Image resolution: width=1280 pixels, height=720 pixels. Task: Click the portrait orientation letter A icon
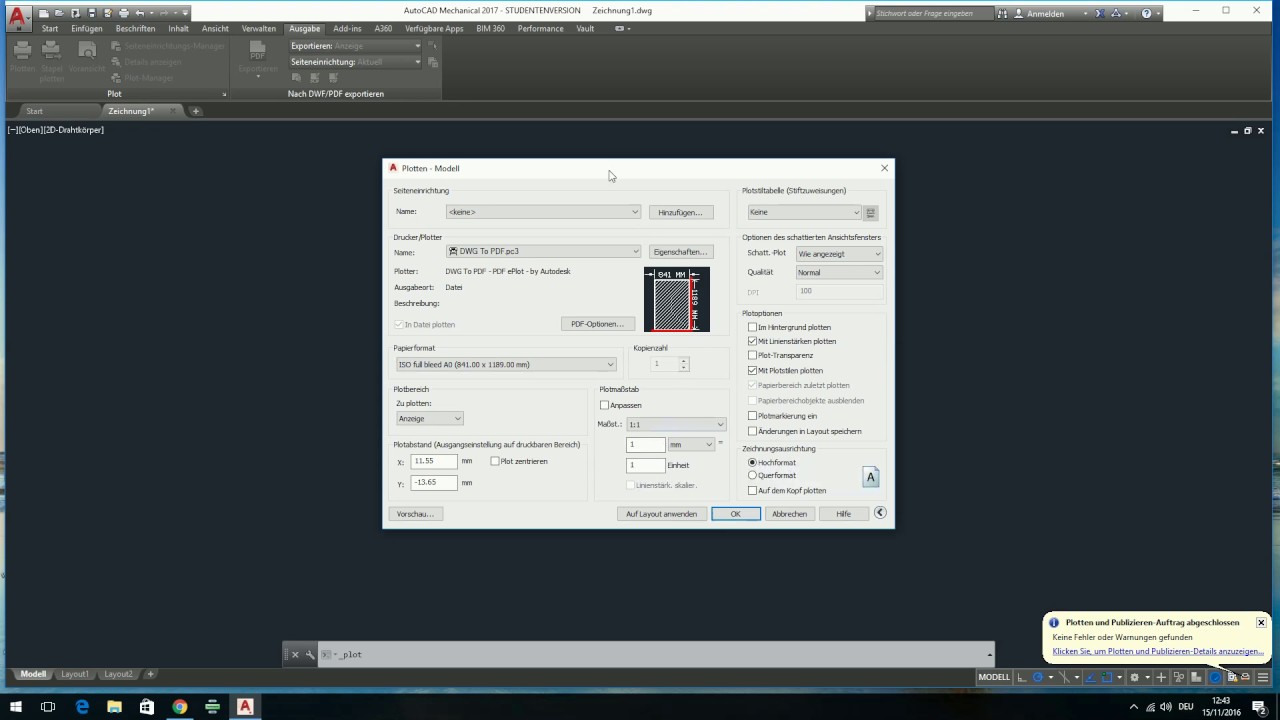point(870,478)
